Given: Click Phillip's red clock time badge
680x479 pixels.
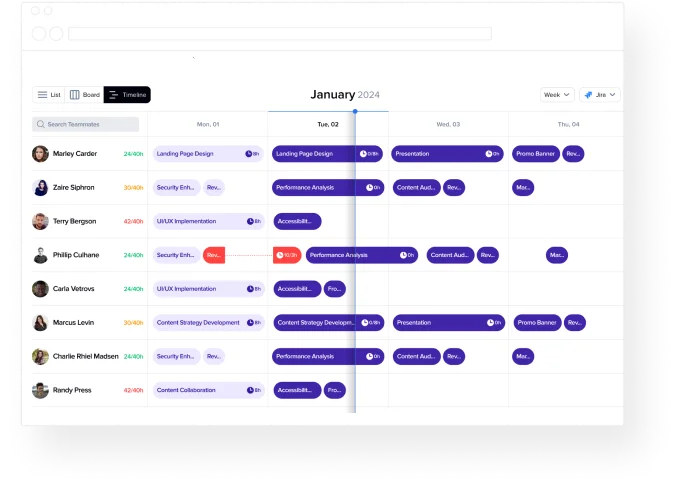Looking at the screenshot, I should click(287, 255).
